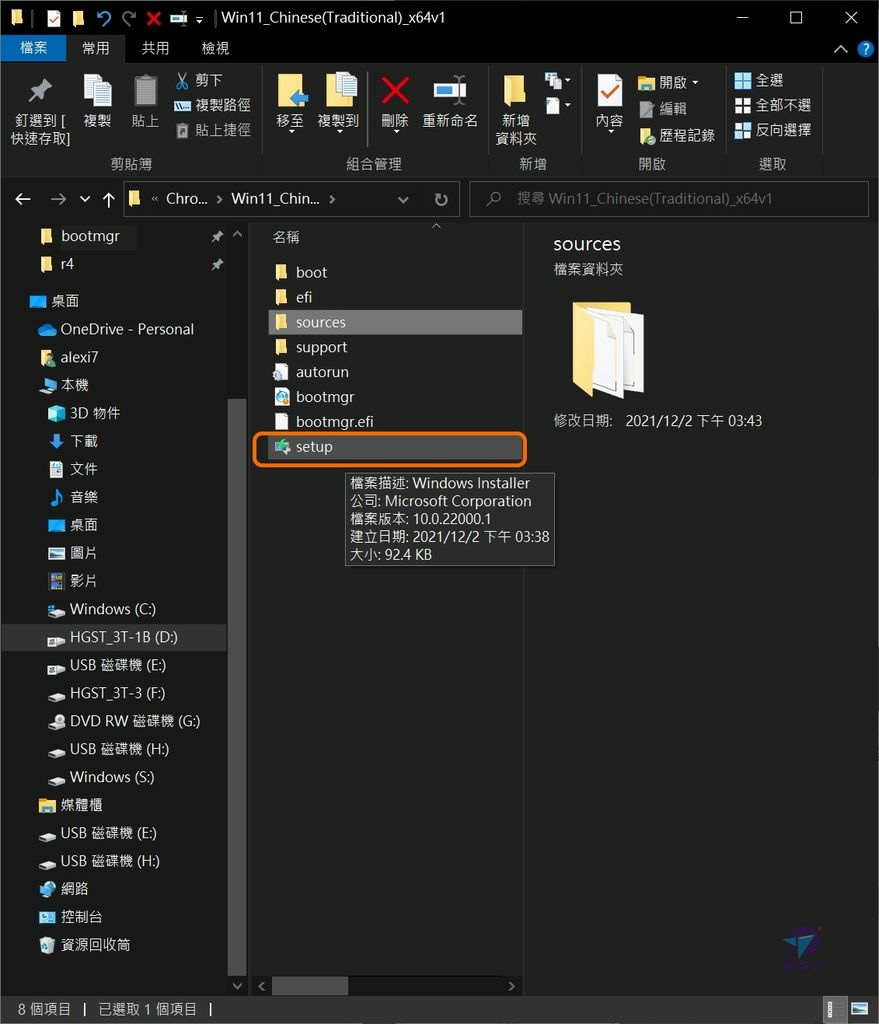Screen dimensions: 879x1024
Task: Open Easy access dropdown in 新增 group
Action: tap(558, 105)
